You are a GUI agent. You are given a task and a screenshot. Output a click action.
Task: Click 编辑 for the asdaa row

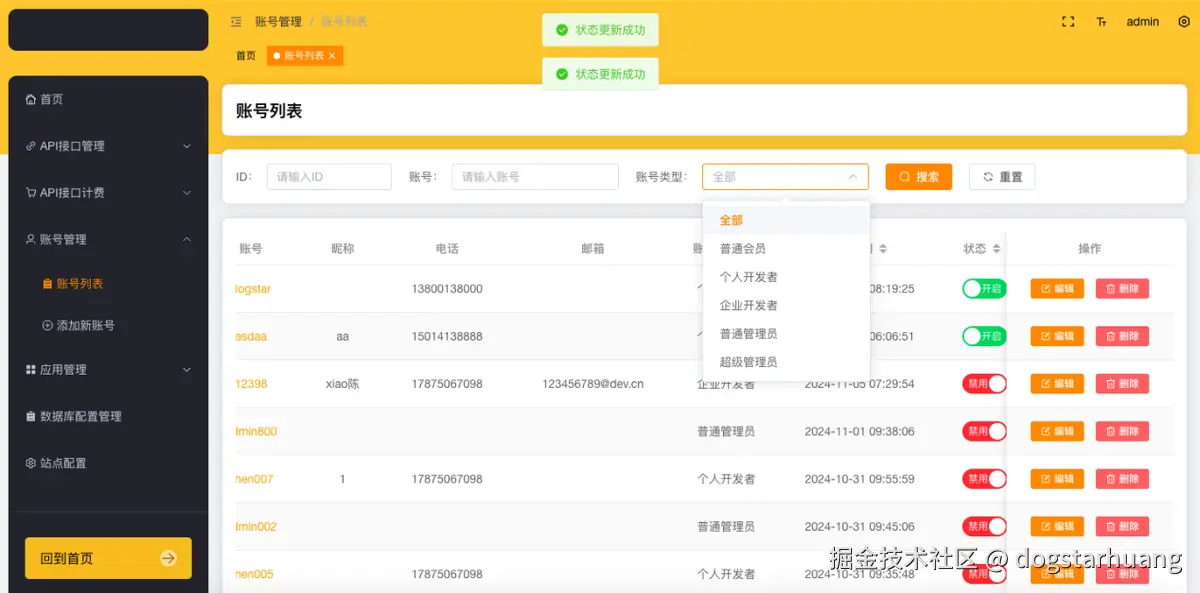point(1057,336)
